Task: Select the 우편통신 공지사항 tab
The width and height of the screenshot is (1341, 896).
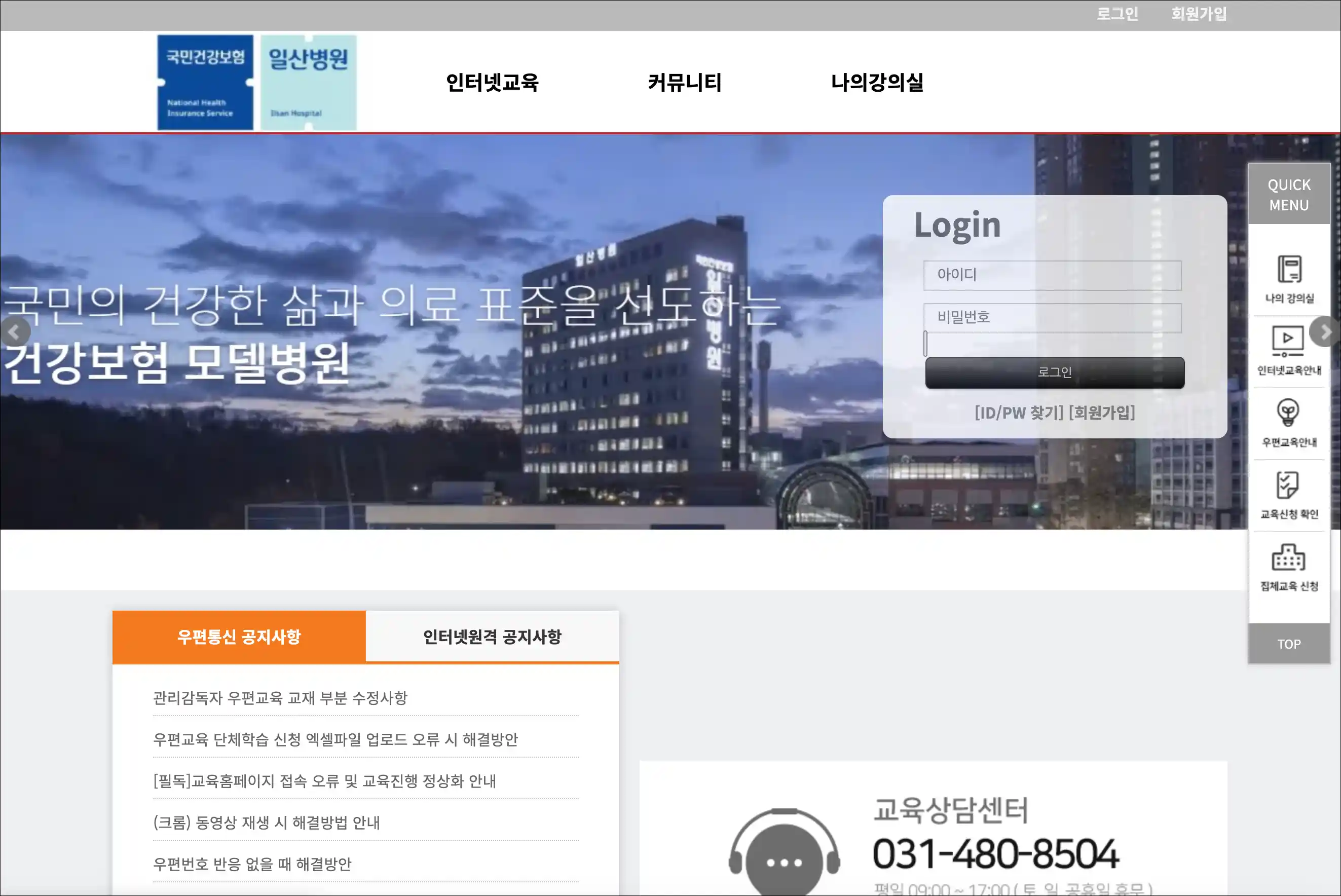Action: click(239, 637)
